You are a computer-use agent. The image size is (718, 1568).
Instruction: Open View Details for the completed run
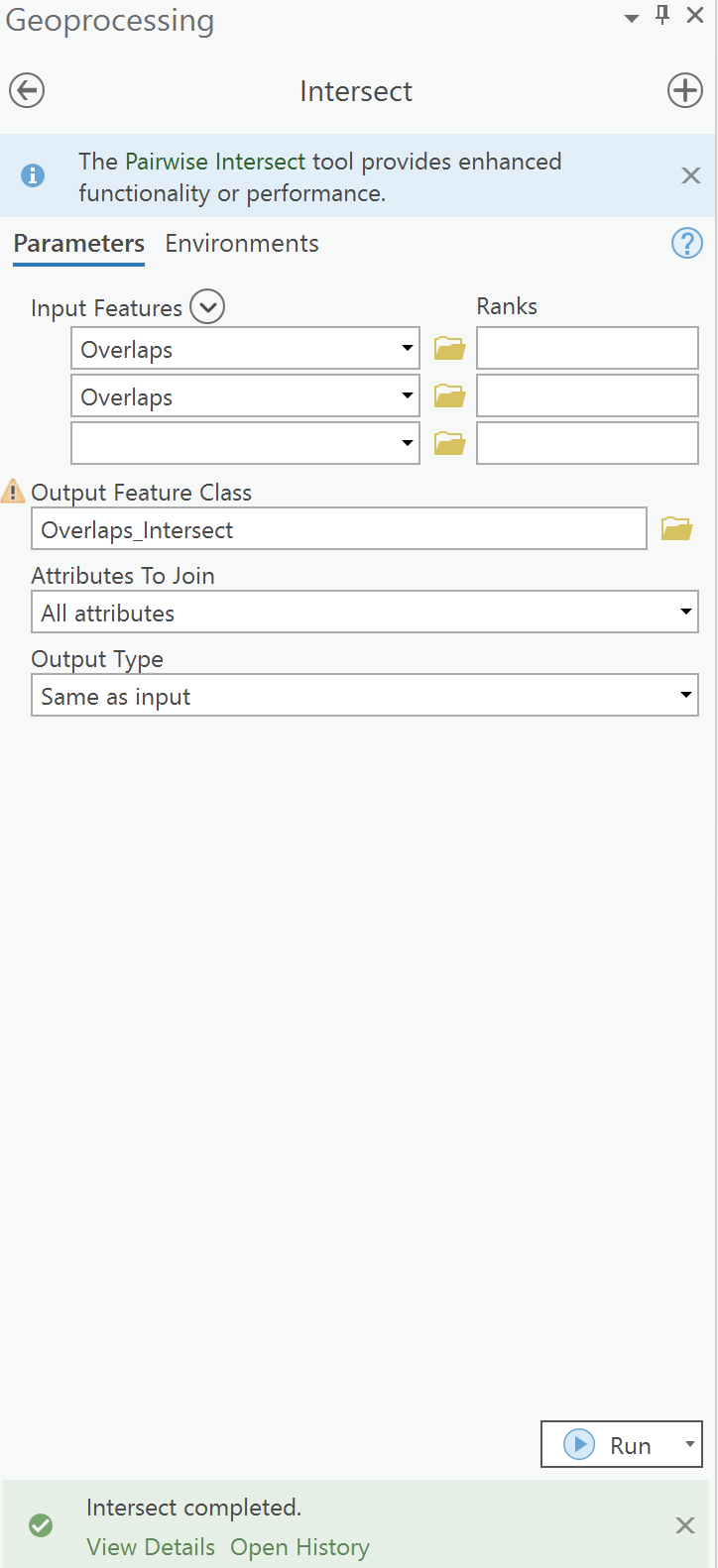[150, 1547]
